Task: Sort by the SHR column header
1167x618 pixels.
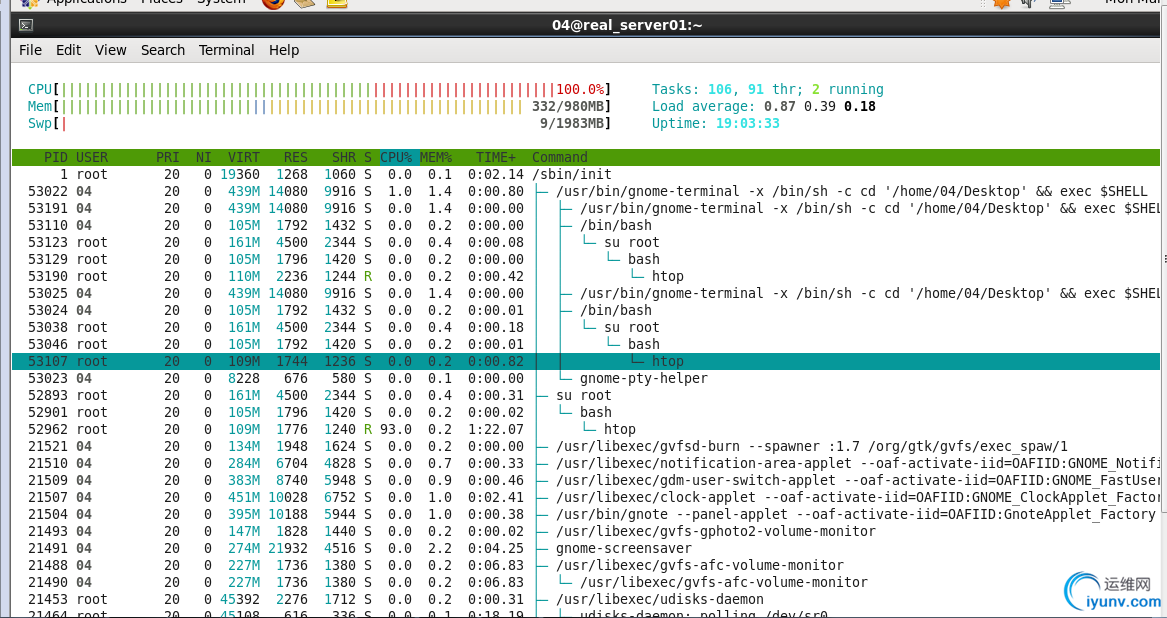Action: (344, 157)
